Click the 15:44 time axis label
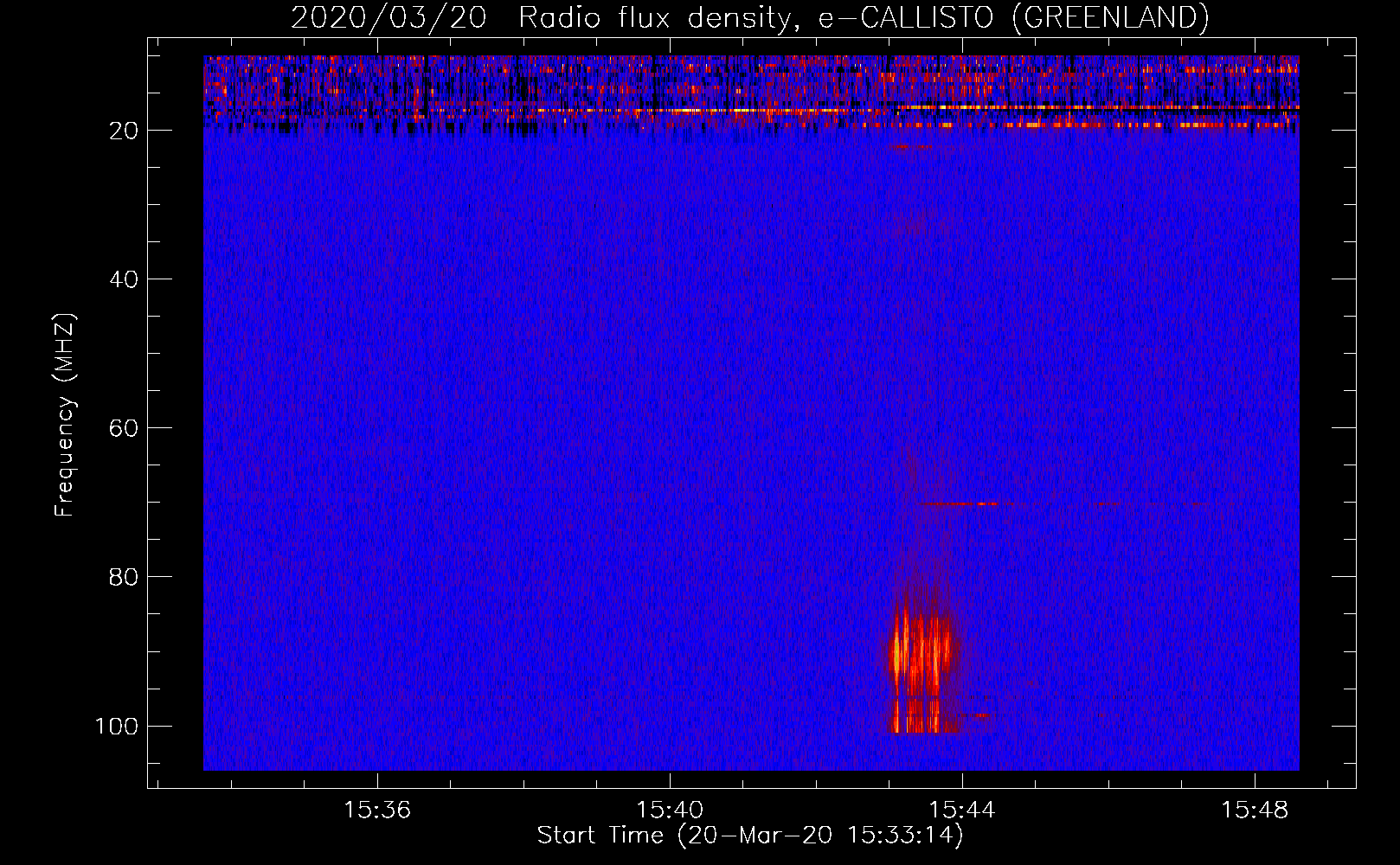The width and height of the screenshot is (1400, 865). tap(962, 811)
